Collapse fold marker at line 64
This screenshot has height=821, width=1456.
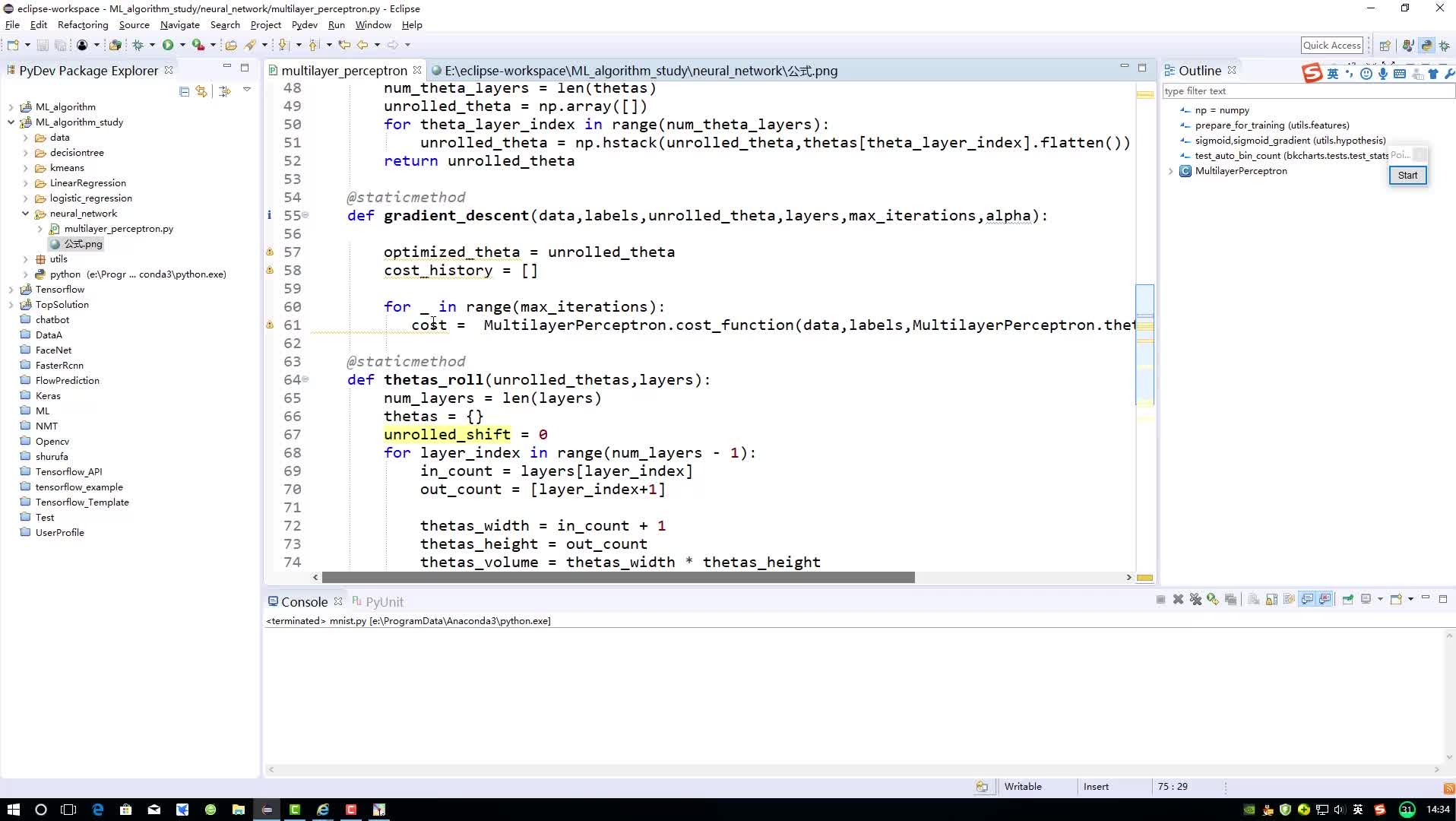pos(305,379)
